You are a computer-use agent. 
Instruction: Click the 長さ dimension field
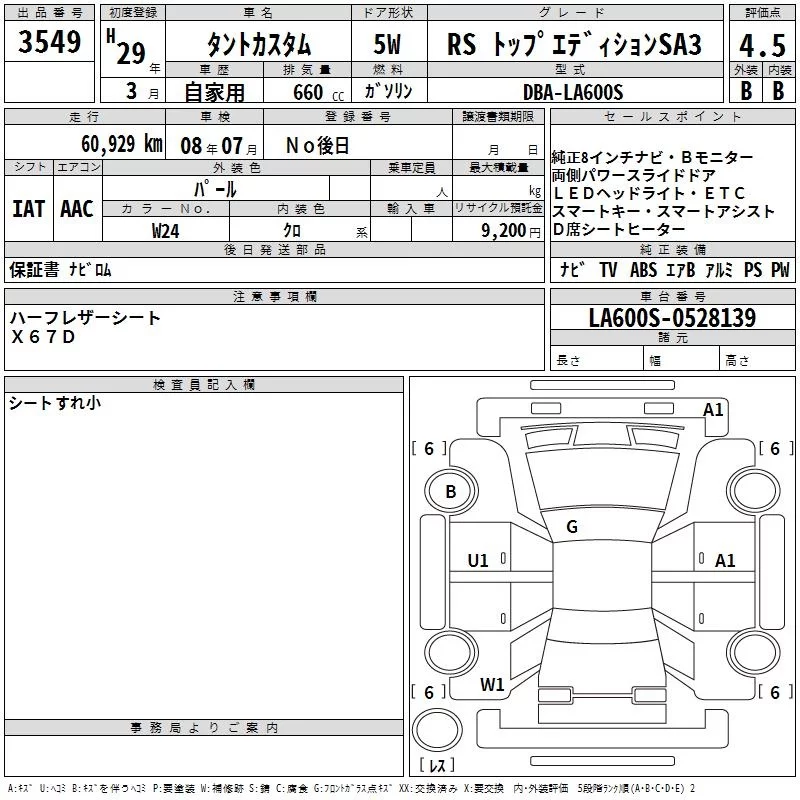click(596, 360)
